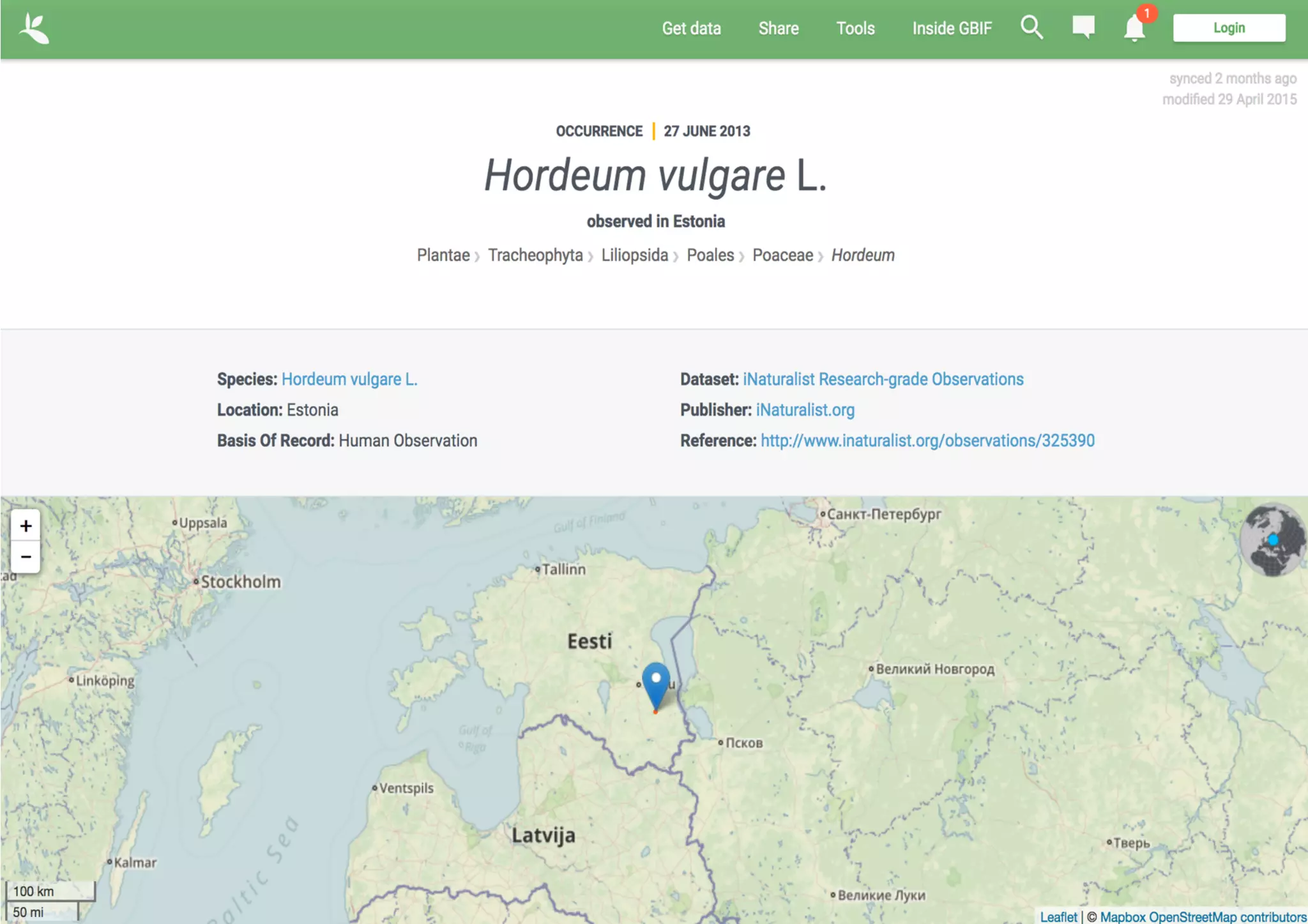This screenshot has height=924, width=1308.
Task: Click the GBIF leaf logo
Action: (34, 29)
